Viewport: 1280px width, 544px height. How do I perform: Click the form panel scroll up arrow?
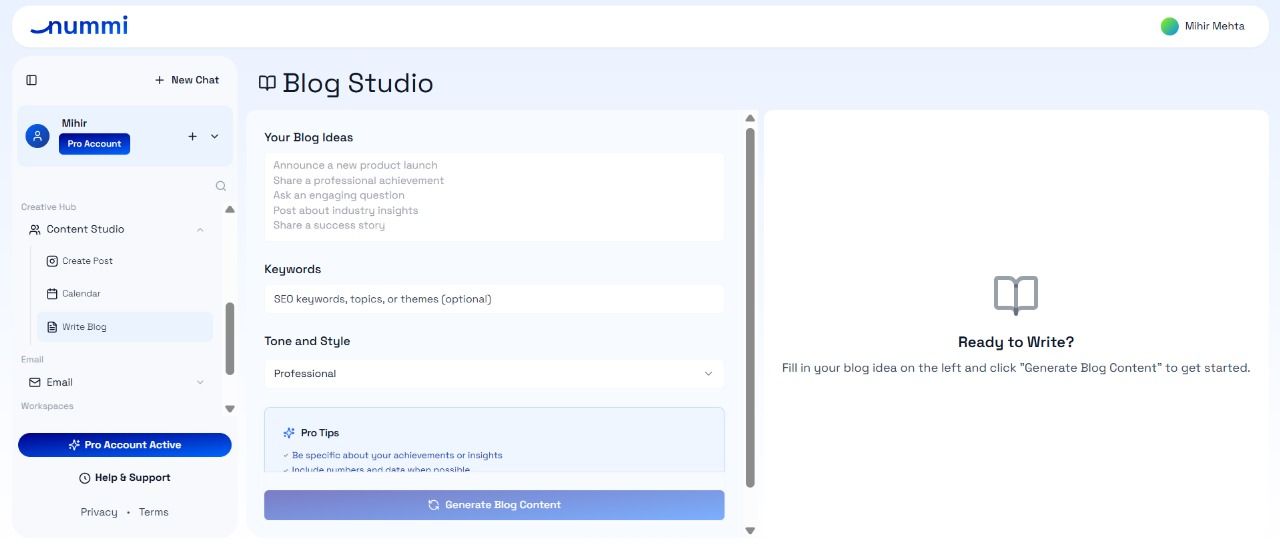pos(750,119)
